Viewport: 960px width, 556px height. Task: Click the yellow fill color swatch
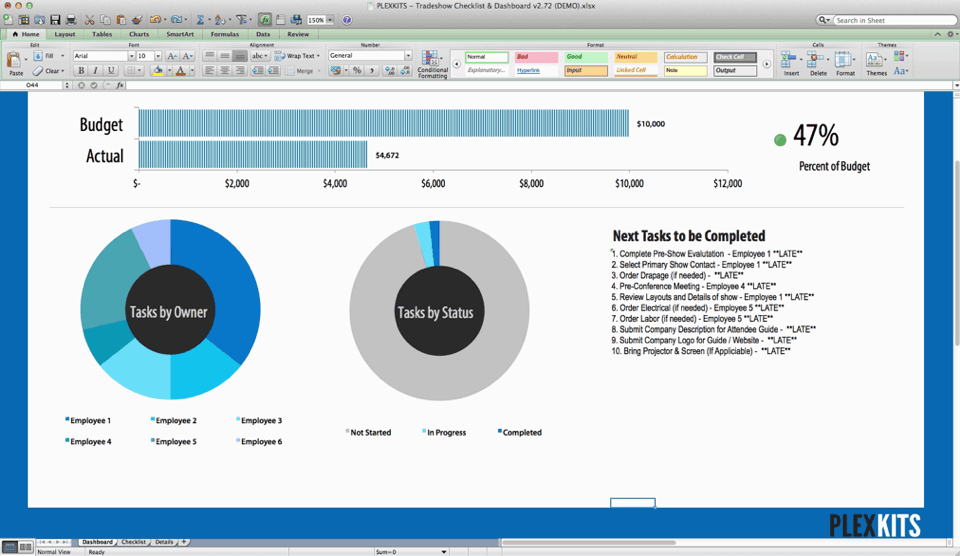click(158, 71)
